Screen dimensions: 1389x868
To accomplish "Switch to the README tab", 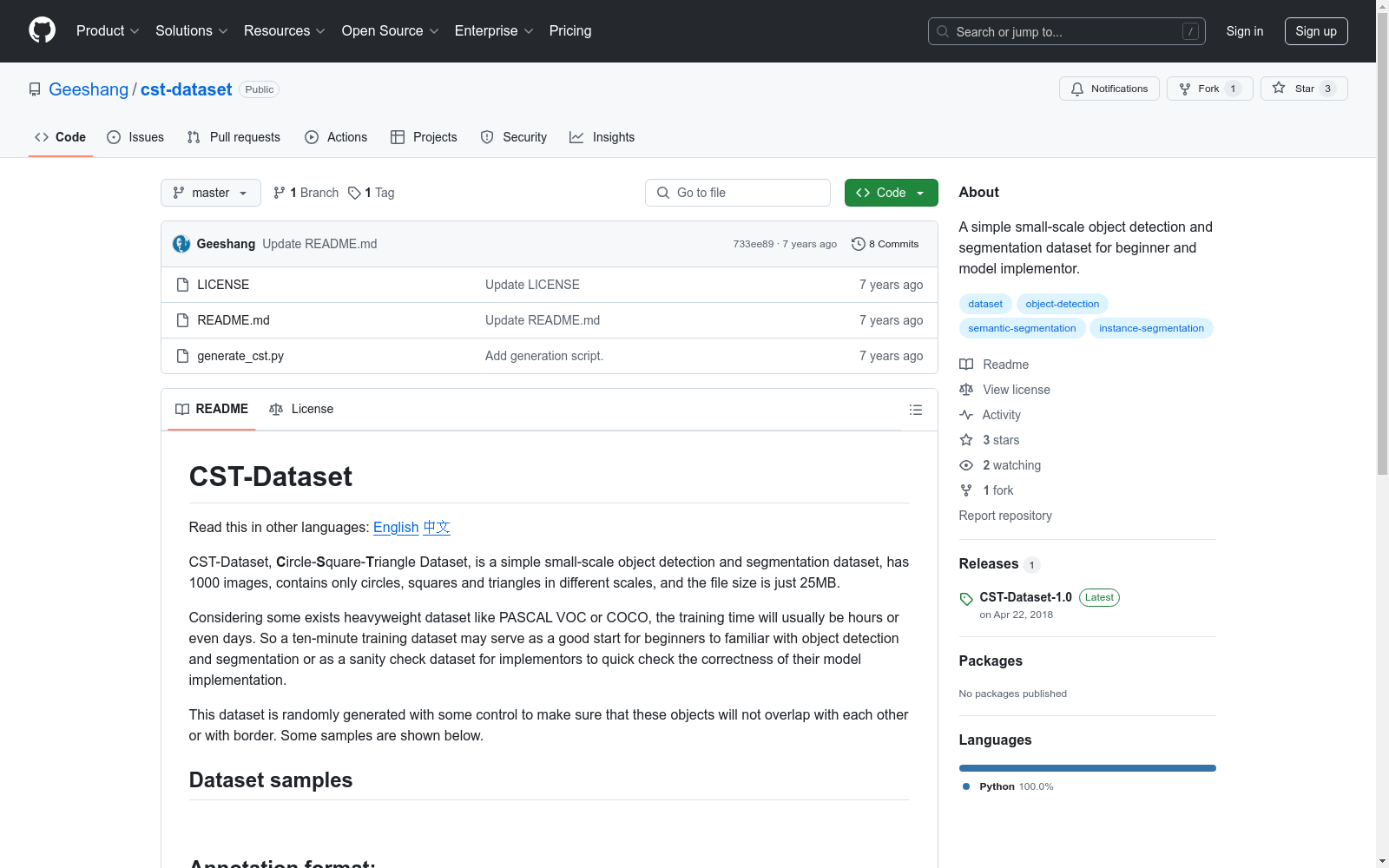I will click(212, 409).
